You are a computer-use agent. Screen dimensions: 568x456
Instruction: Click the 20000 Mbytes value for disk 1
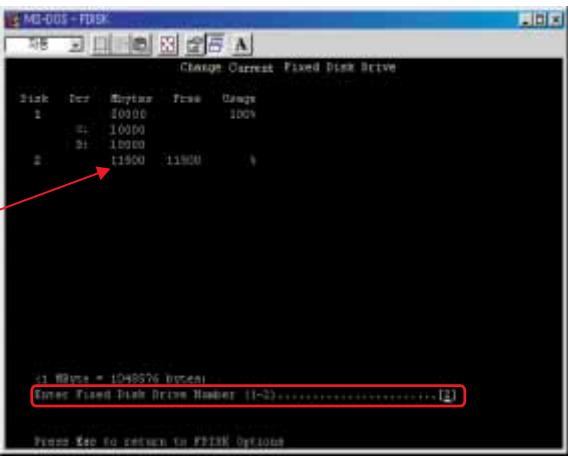[x=128, y=114]
